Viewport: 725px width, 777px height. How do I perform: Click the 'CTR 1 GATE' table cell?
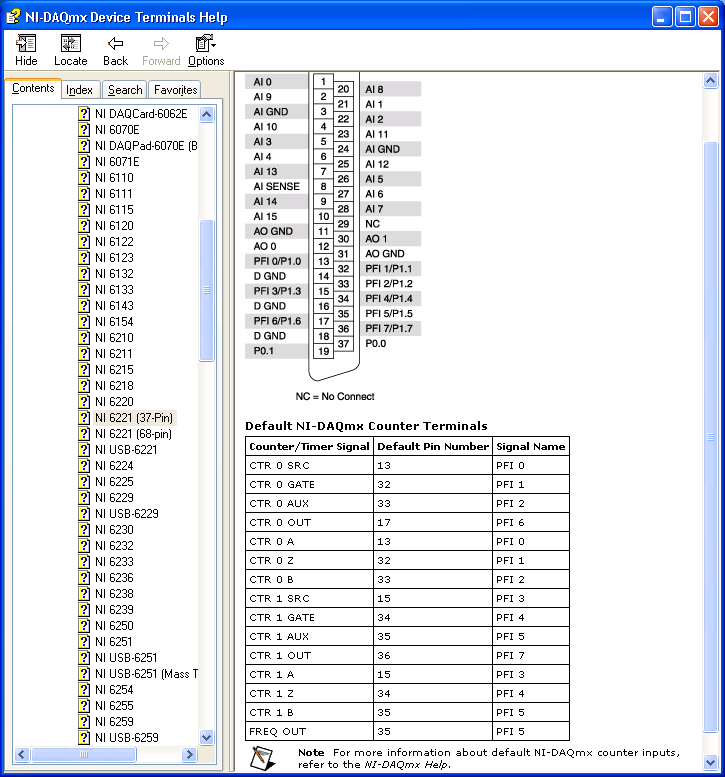309,617
